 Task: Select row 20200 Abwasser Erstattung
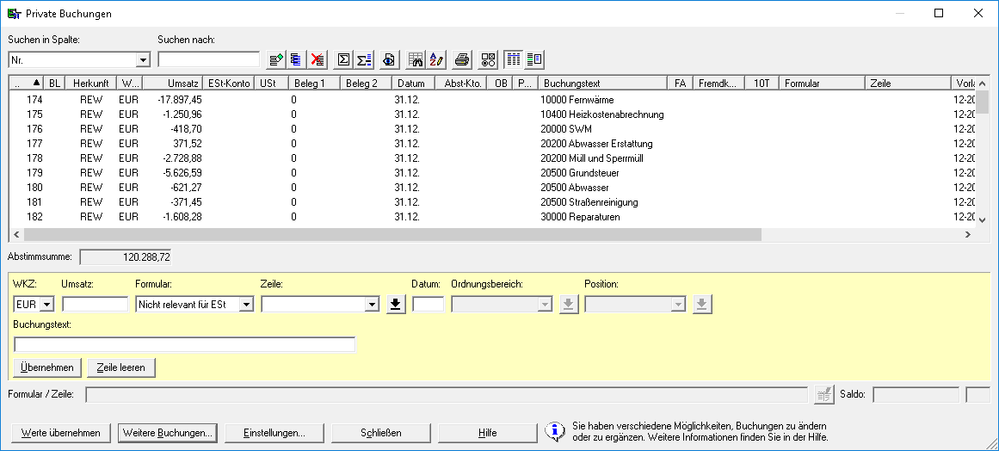point(492,143)
